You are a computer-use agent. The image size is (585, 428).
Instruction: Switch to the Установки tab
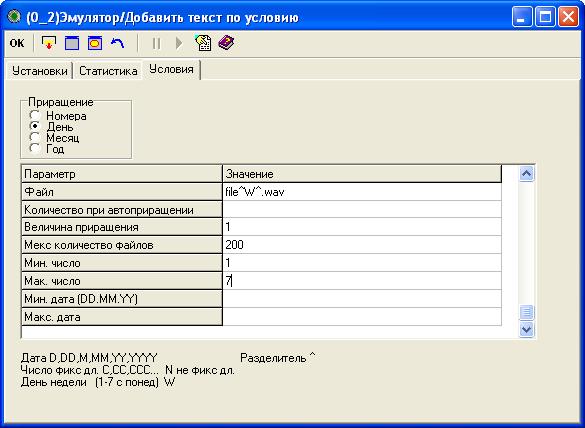point(40,71)
